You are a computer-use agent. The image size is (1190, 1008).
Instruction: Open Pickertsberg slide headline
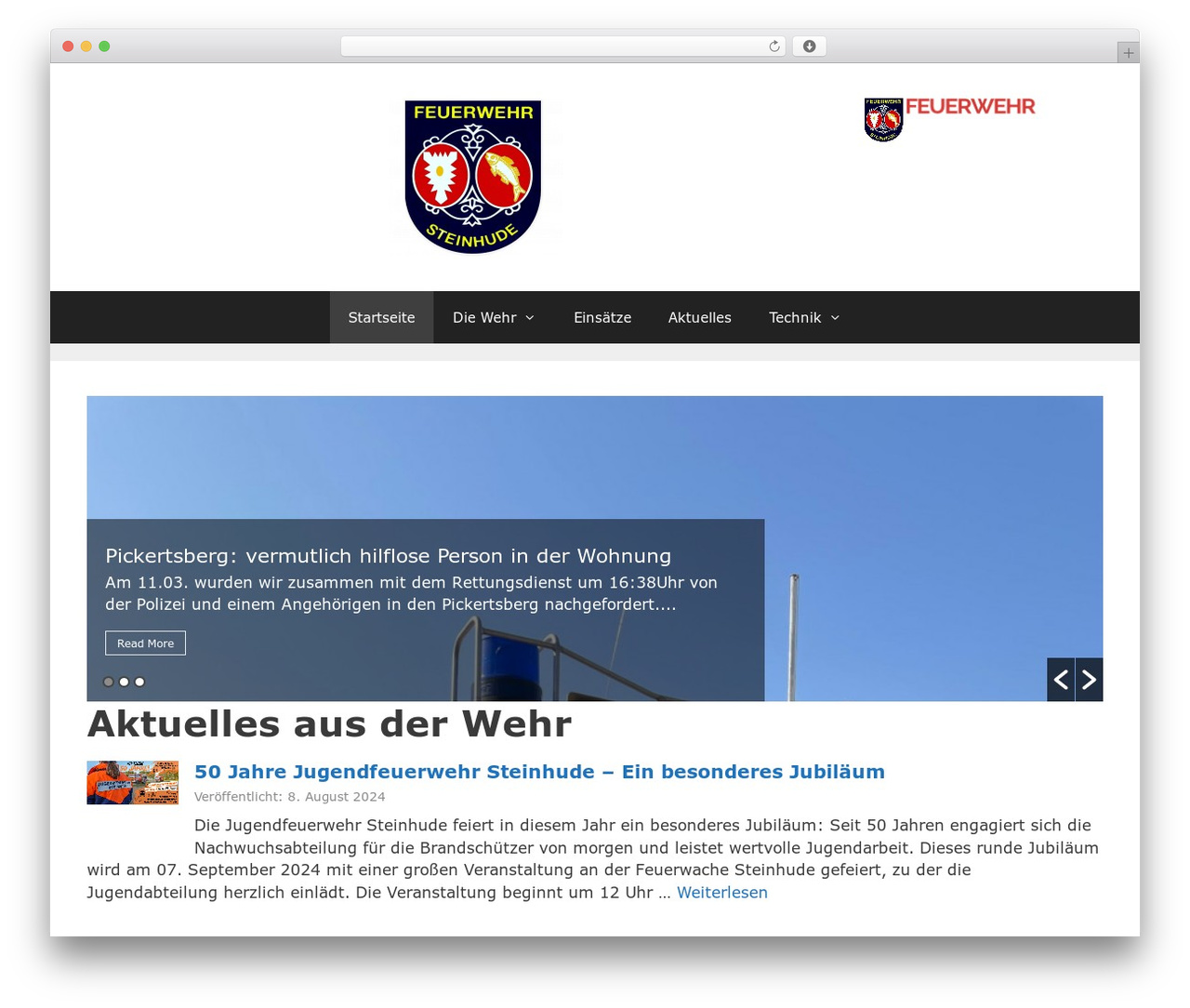(x=388, y=556)
